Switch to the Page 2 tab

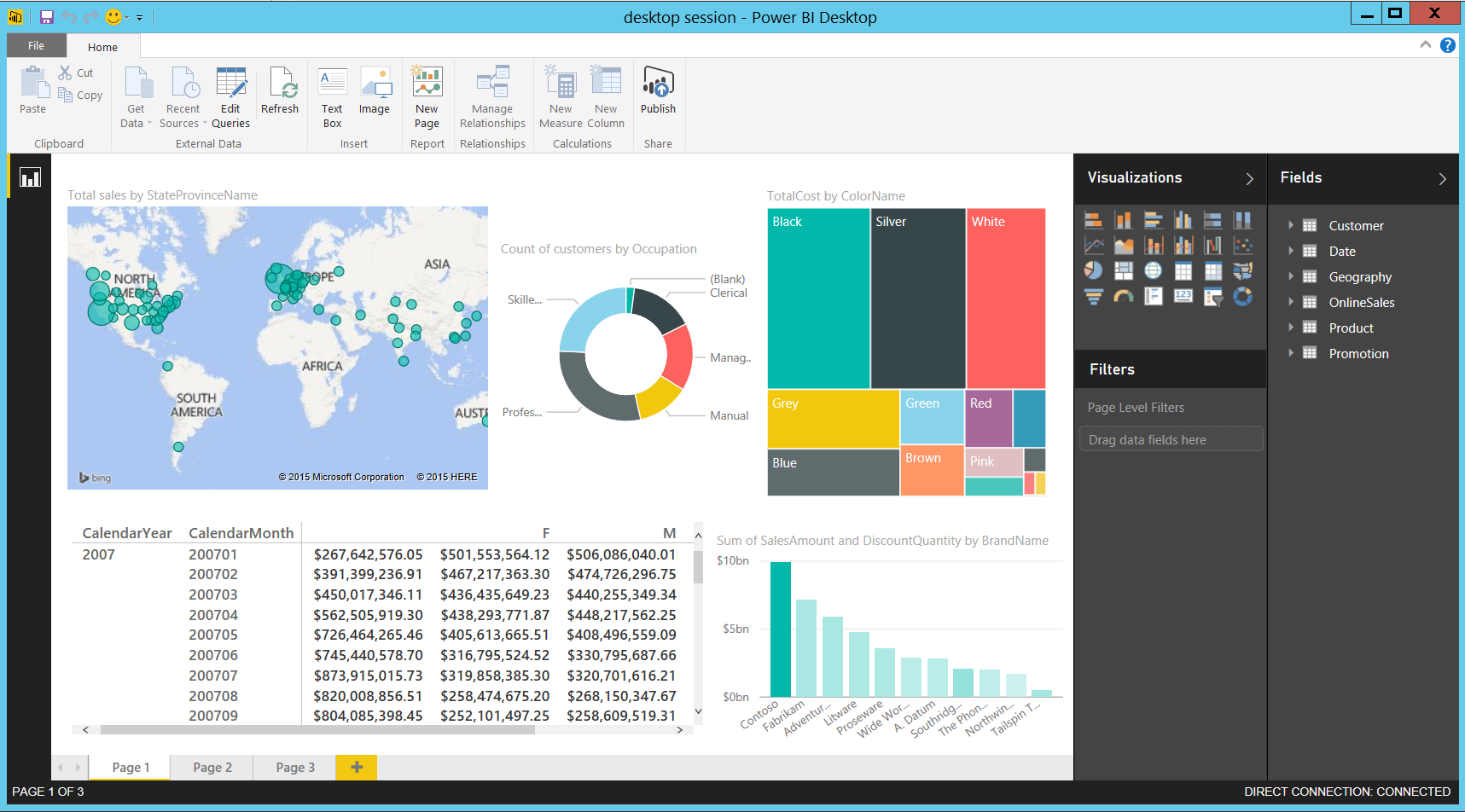pyautogui.click(x=212, y=767)
